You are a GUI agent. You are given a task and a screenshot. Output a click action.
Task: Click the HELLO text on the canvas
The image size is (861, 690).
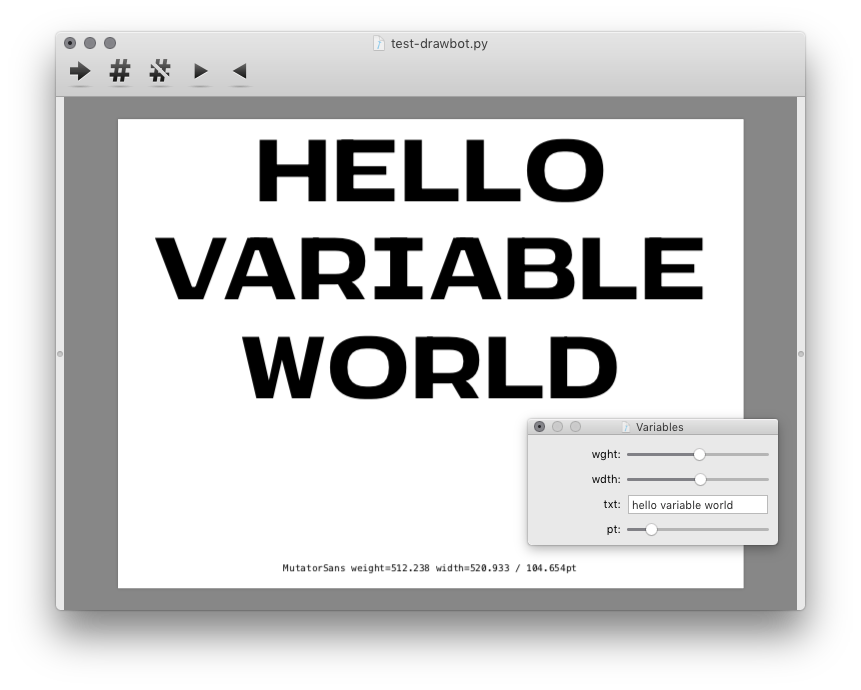pos(430,172)
